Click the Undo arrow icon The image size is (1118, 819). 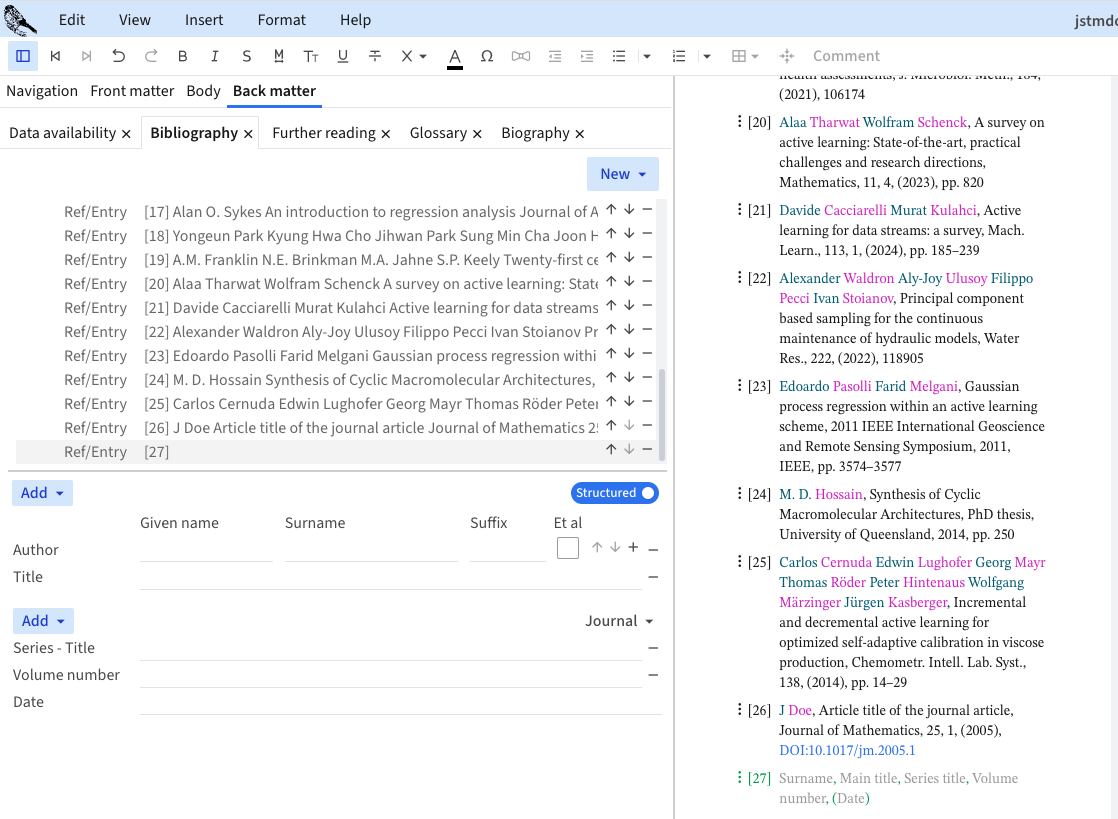click(119, 56)
